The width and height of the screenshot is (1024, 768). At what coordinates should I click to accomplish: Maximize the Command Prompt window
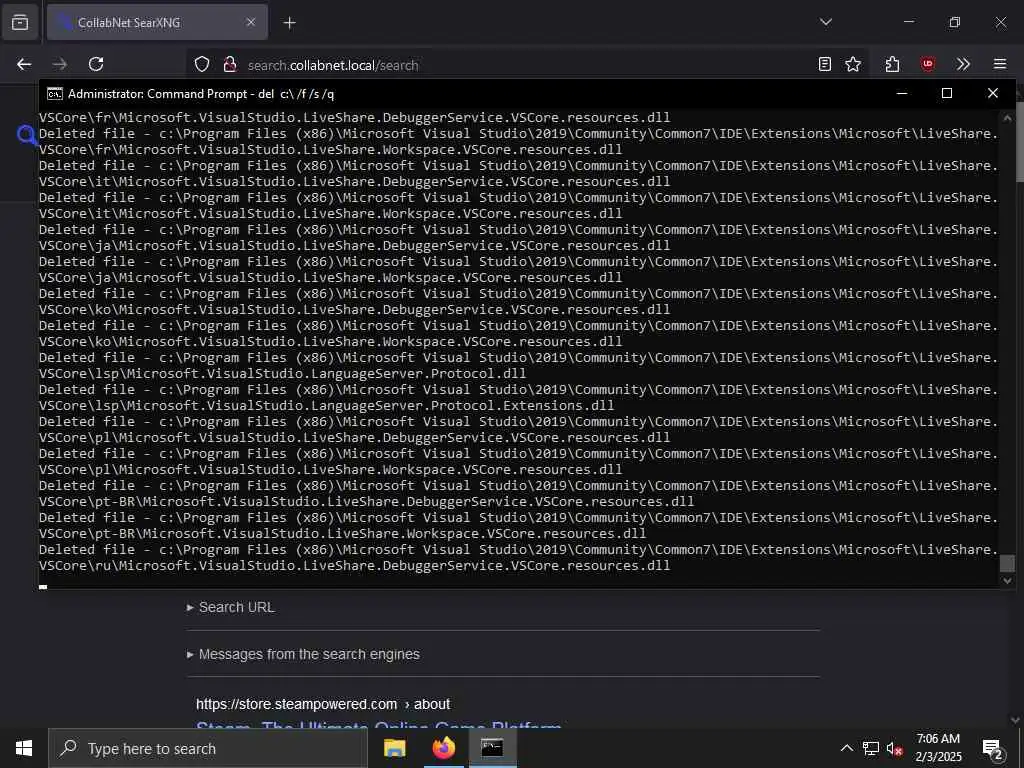[947, 93]
